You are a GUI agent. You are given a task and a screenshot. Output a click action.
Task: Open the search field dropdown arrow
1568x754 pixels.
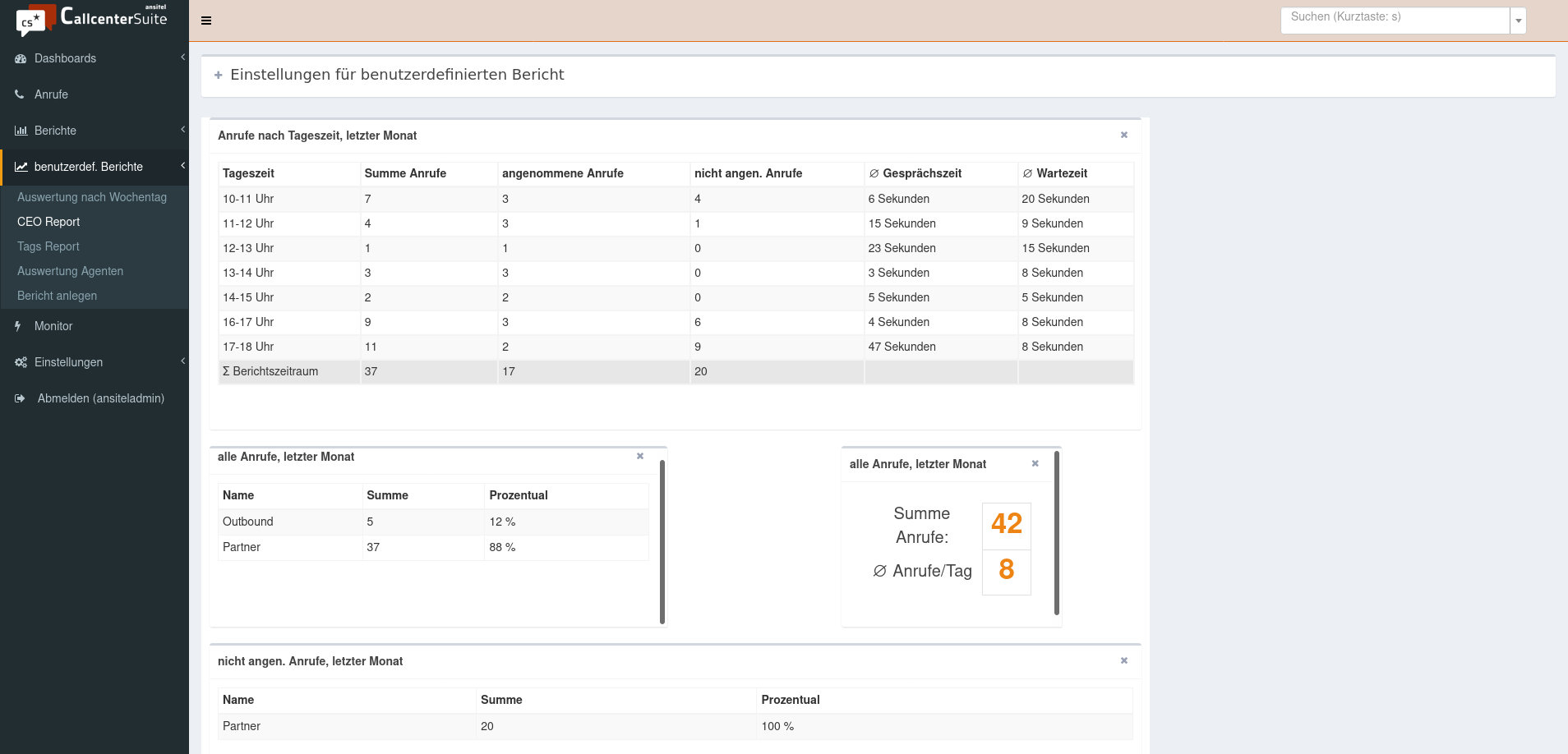click(1518, 21)
